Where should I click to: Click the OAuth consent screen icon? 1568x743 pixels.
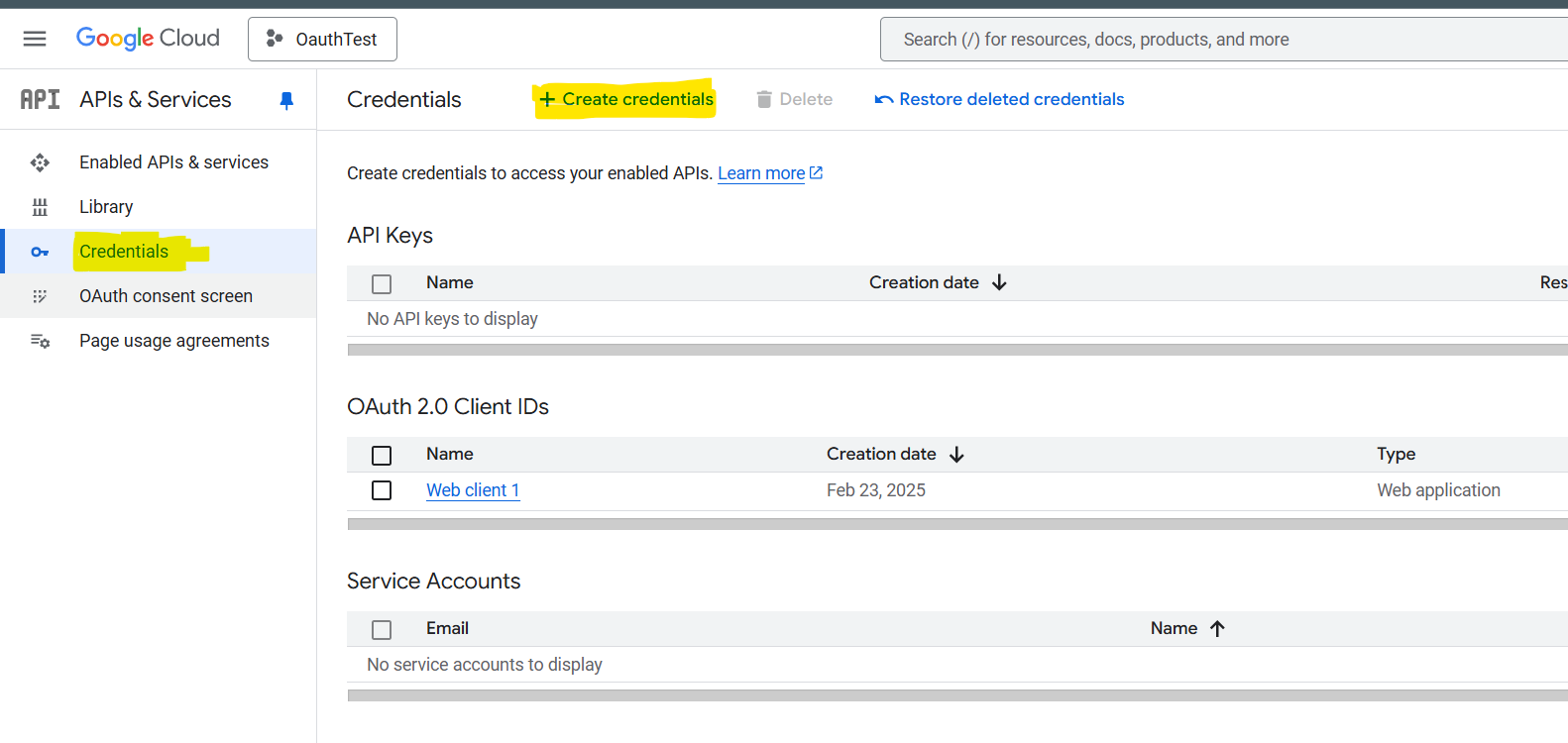40,296
